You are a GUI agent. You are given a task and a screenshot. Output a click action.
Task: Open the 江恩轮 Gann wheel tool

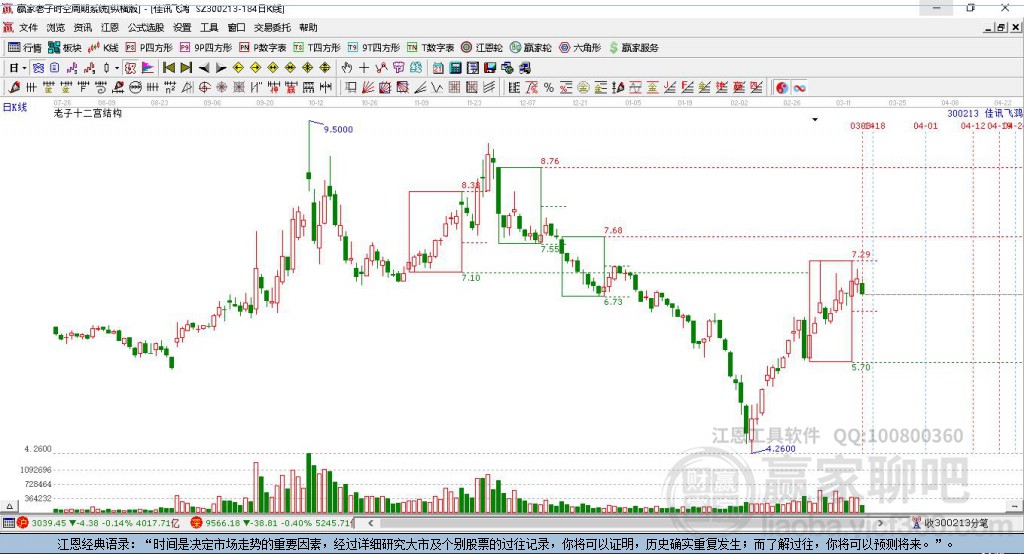482,48
